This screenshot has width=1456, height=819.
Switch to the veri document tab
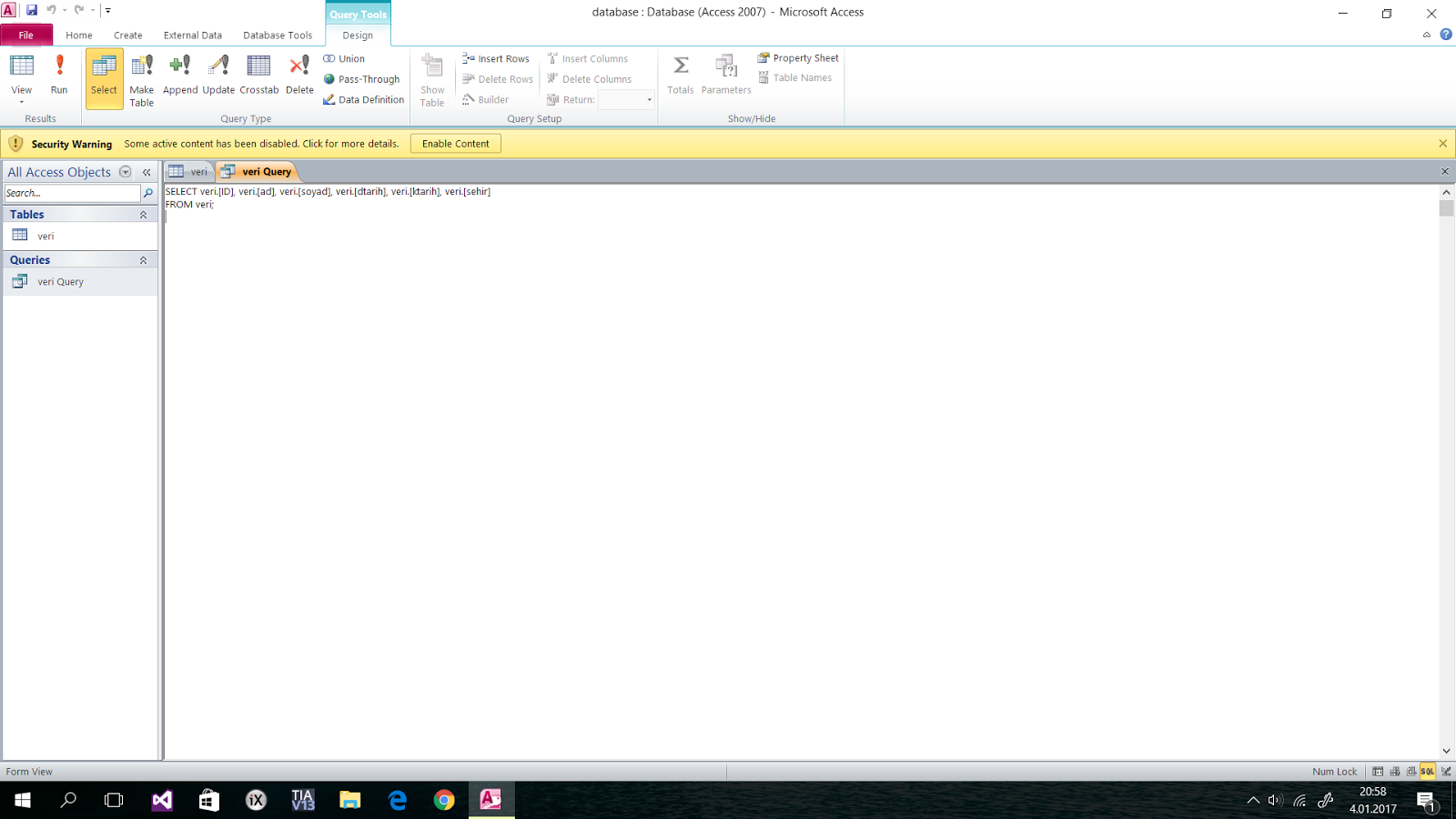189,171
